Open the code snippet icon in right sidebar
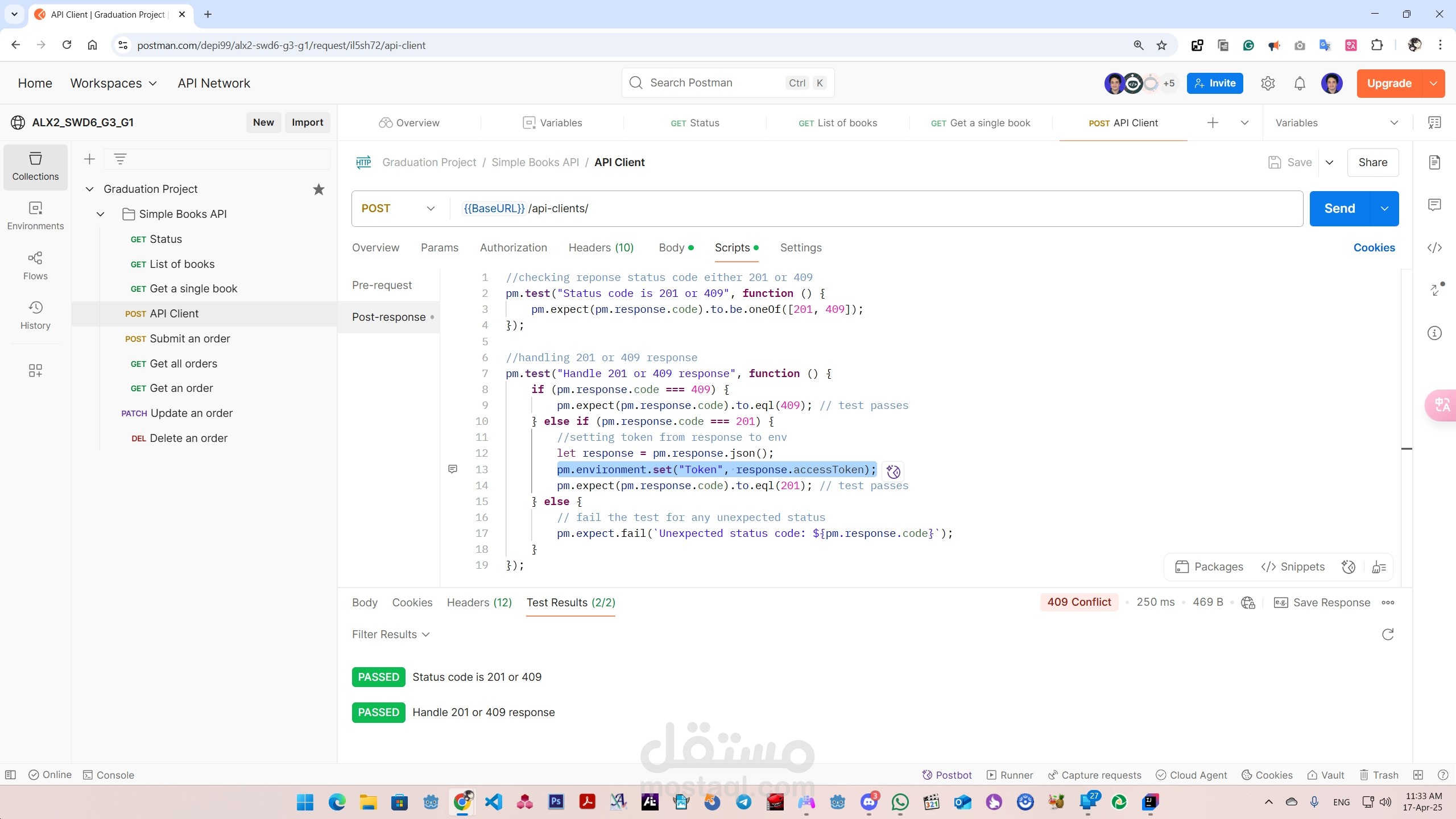The height and width of the screenshot is (819, 1456). tap(1434, 247)
